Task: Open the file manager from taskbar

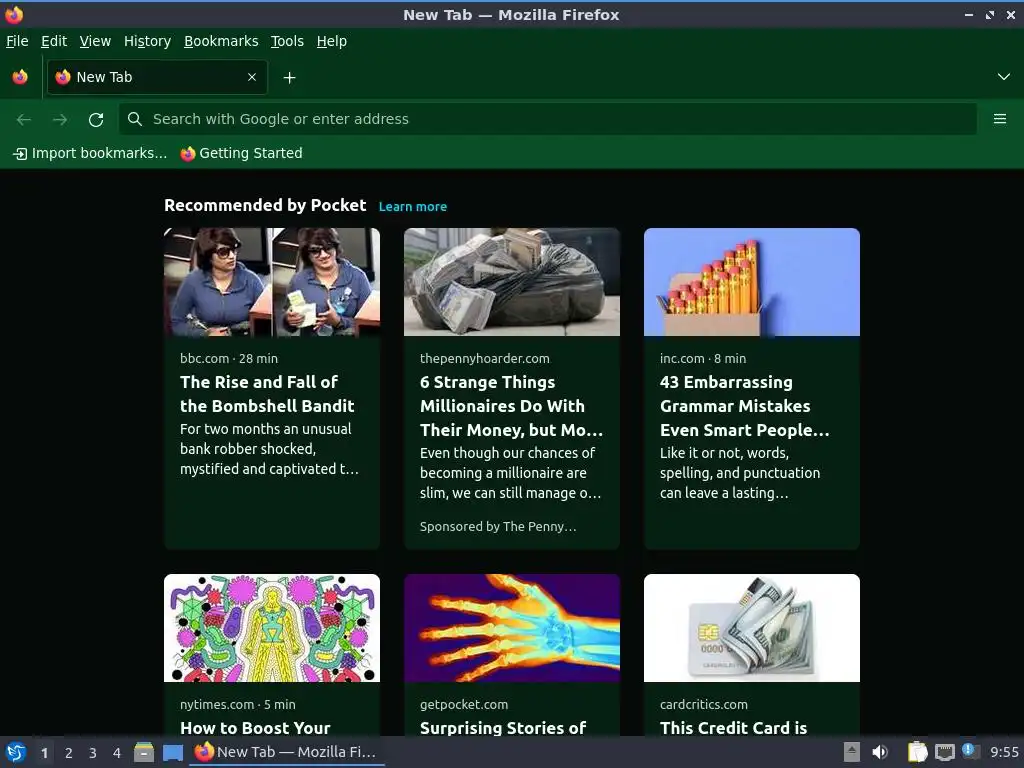Action: point(144,752)
